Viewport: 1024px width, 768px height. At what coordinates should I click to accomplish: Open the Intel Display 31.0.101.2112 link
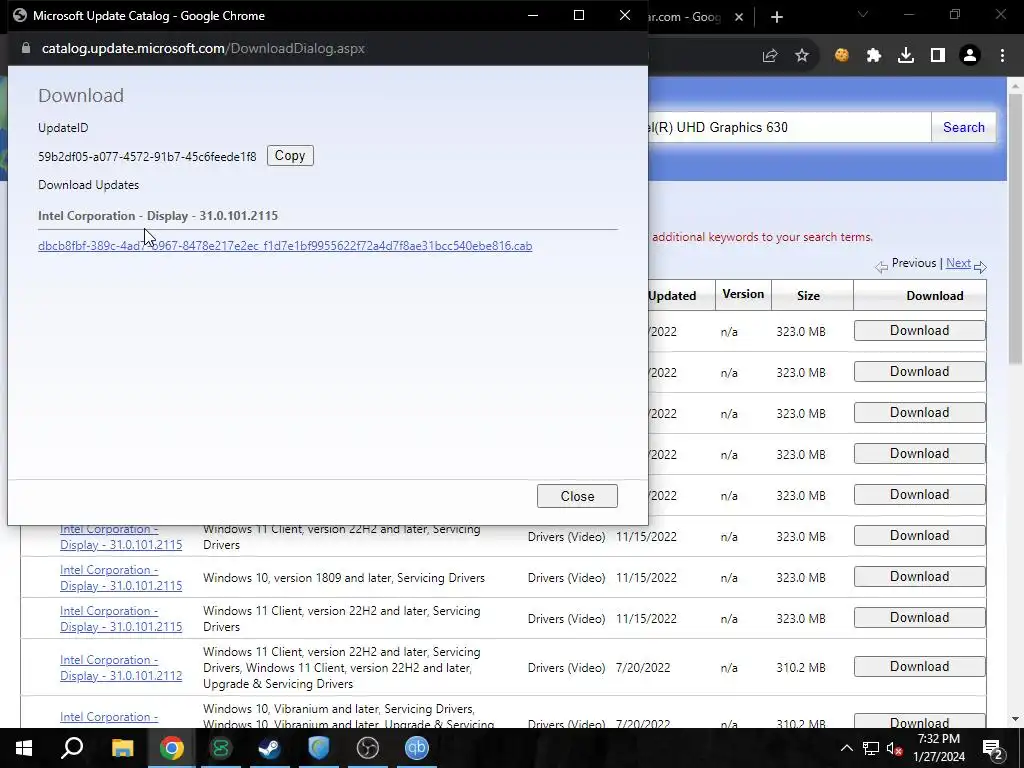click(121, 667)
